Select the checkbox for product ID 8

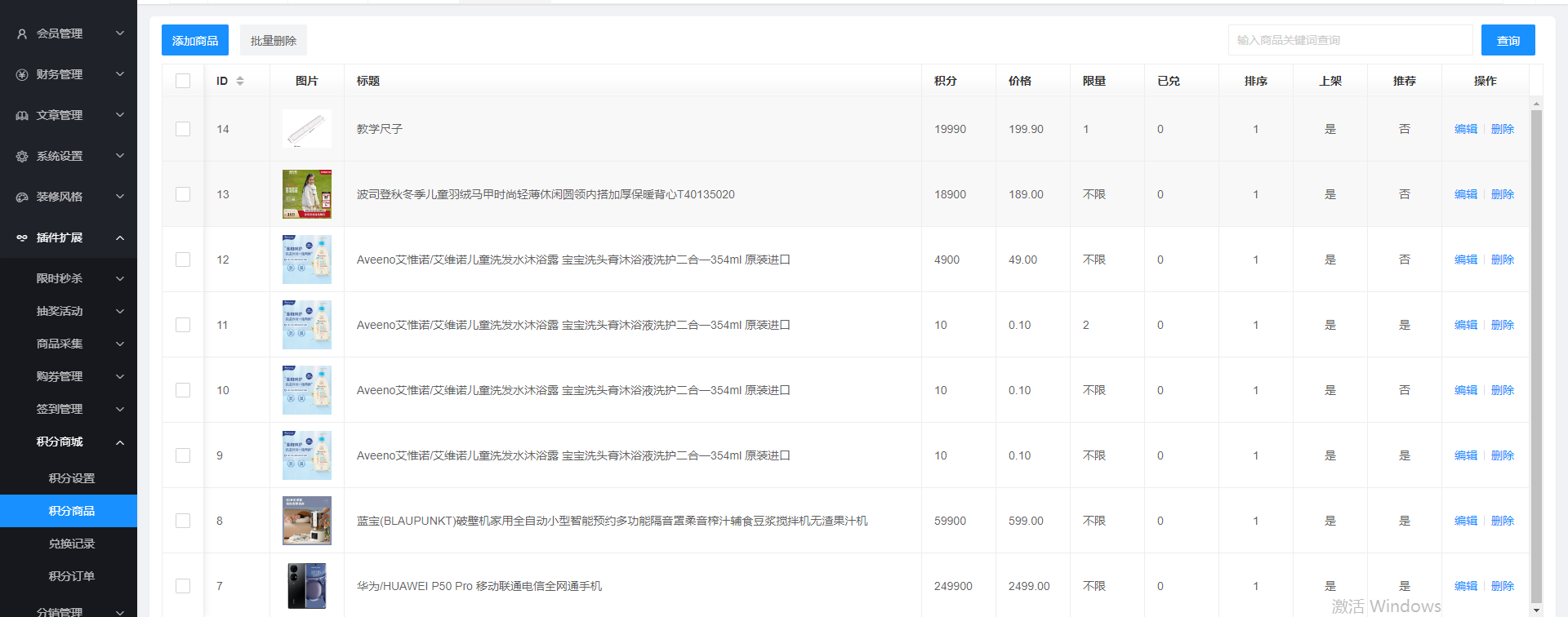[x=183, y=521]
